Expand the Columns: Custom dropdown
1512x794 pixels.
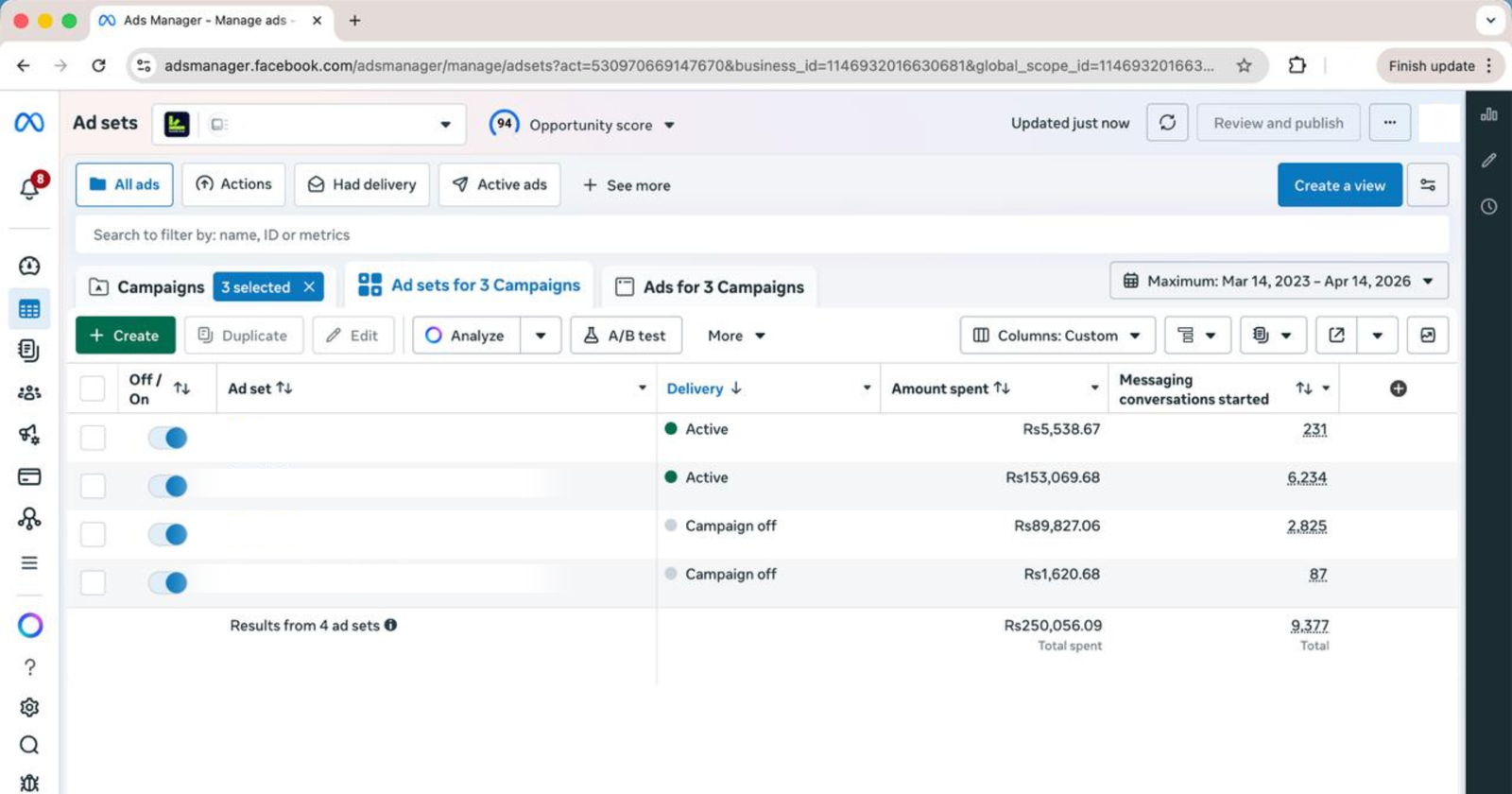[1057, 336]
